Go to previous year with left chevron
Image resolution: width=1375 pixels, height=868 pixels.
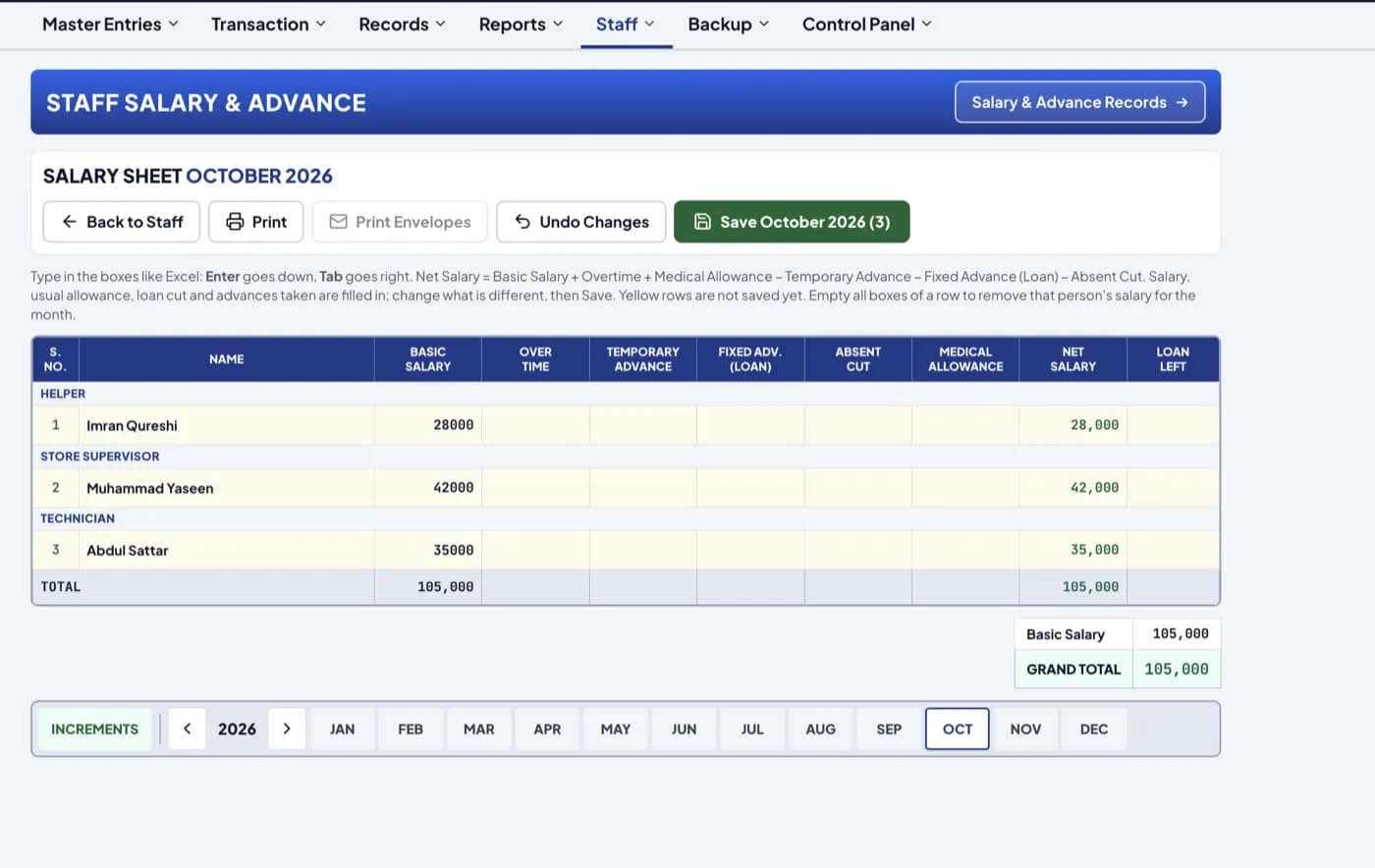187,729
